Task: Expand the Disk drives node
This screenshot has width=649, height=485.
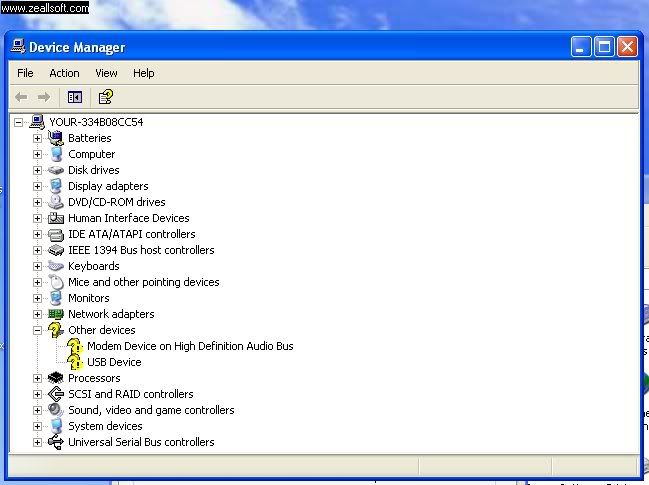Action: click(37, 170)
